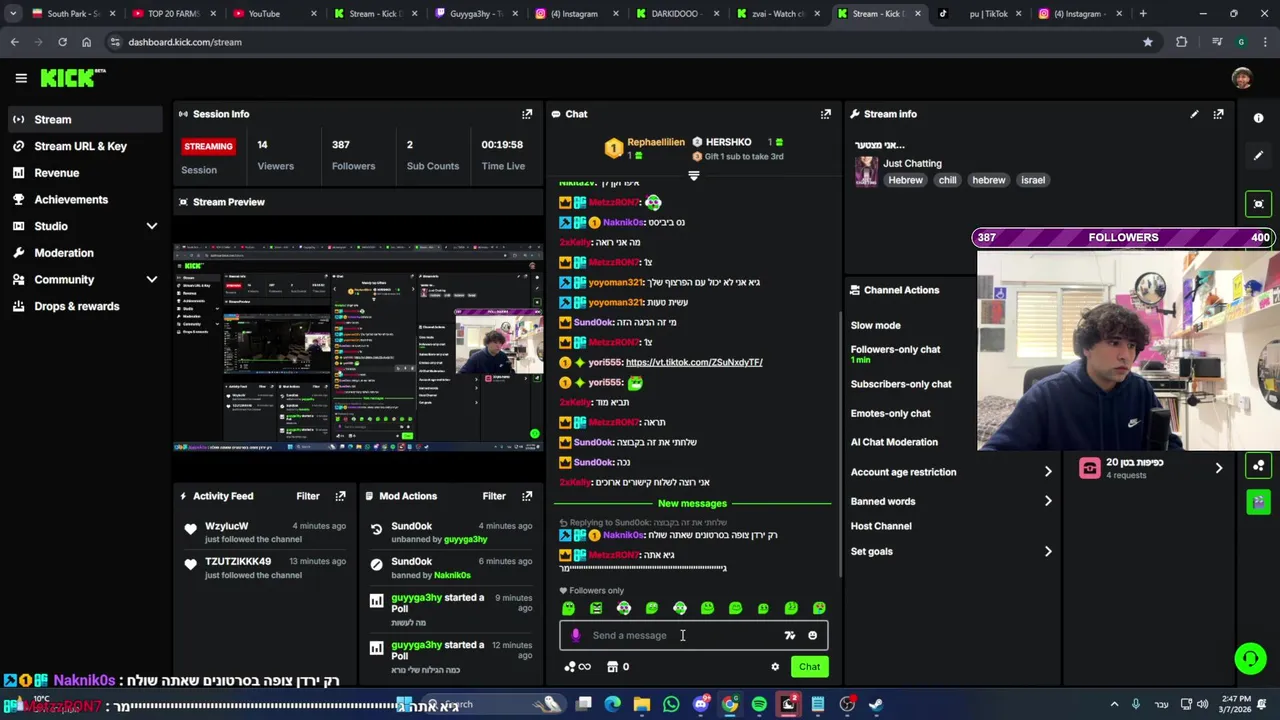The image size is (1280, 720).
Task: Open Account age restriction settings arrow
Action: (1048, 472)
